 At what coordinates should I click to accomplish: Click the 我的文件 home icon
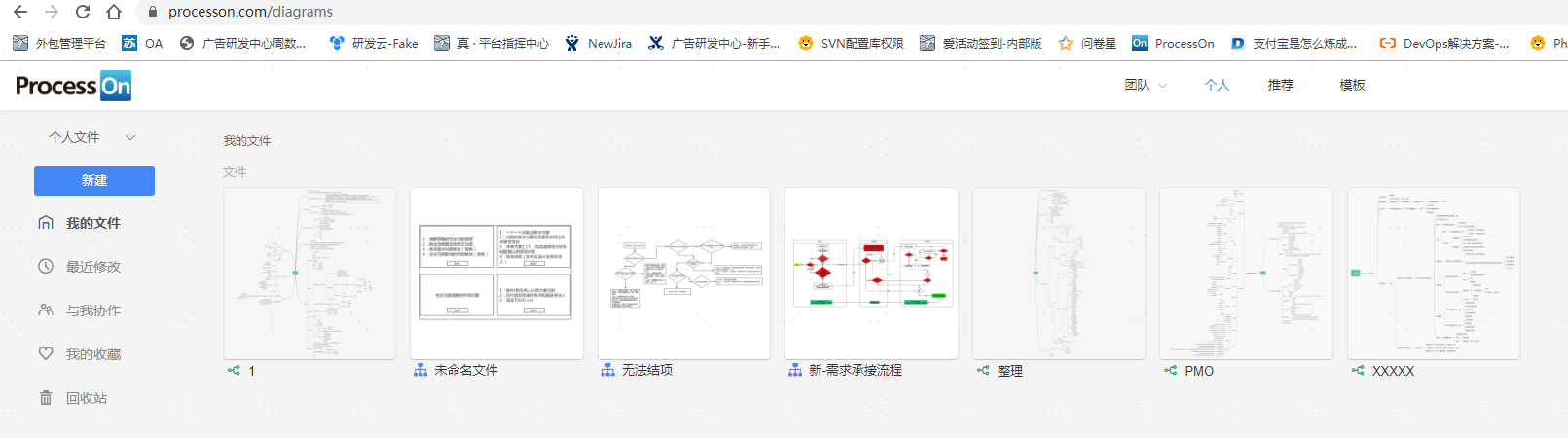click(46, 223)
